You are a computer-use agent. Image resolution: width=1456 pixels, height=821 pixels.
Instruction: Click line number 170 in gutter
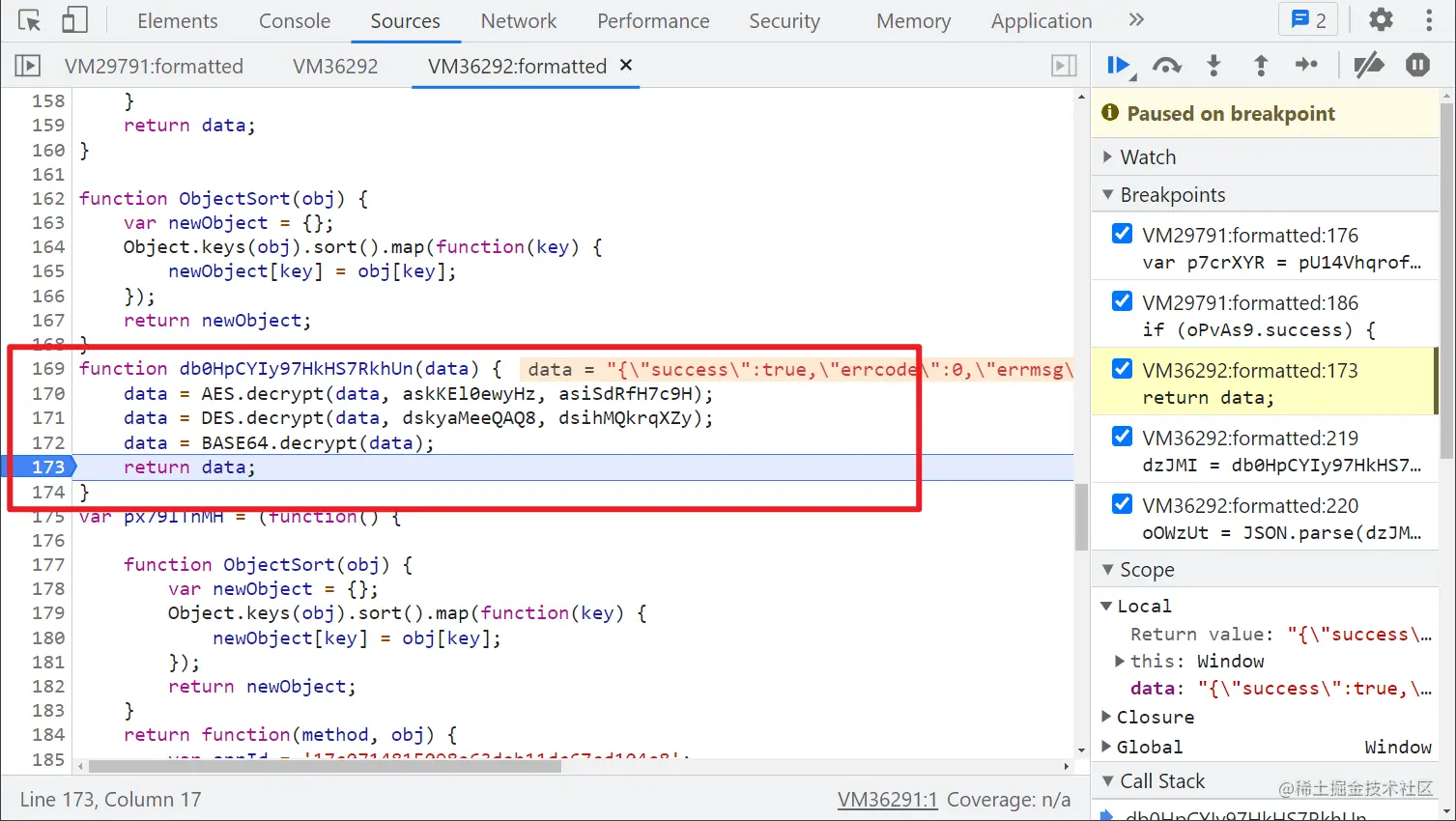tap(48, 393)
